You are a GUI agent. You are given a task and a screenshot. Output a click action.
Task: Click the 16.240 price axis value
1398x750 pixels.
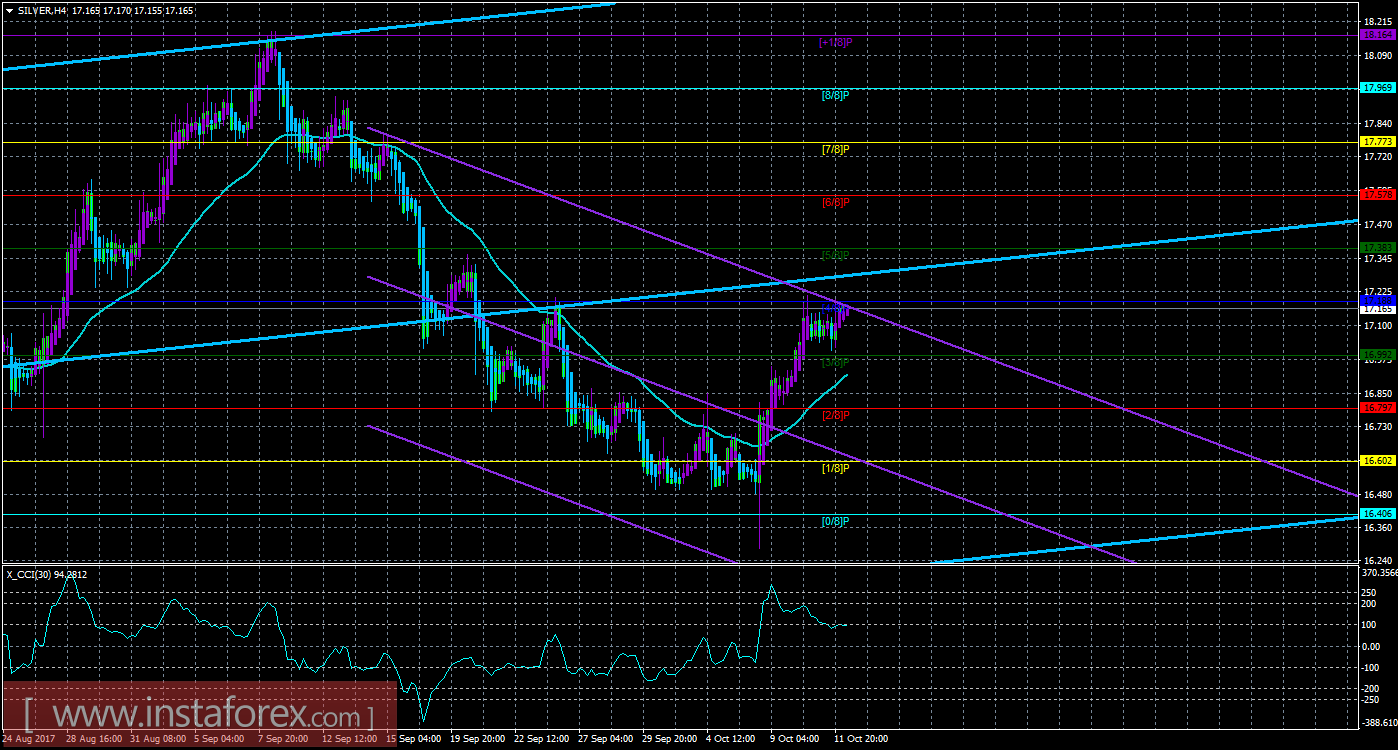[1378, 561]
